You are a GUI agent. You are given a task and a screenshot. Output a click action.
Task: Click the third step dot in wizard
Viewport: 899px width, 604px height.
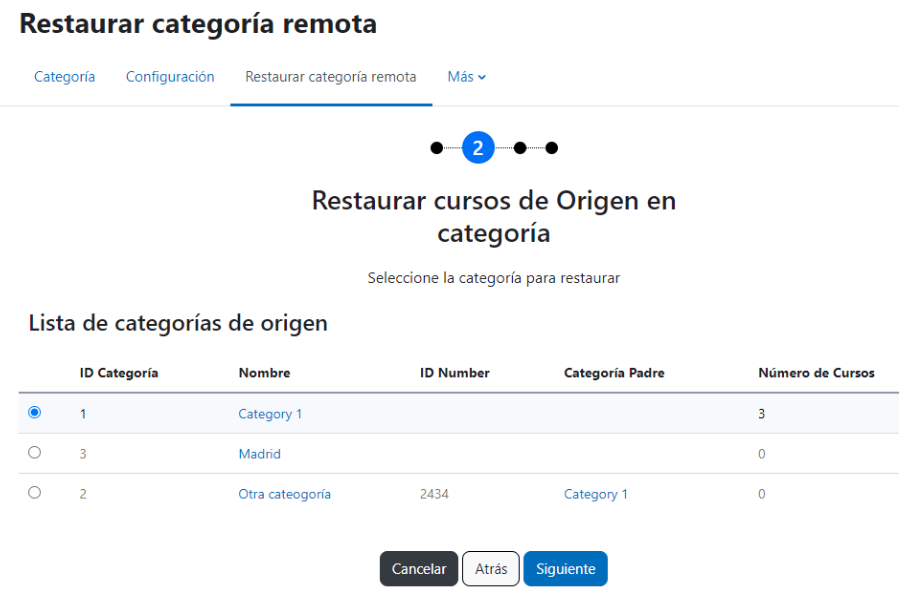coord(520,148)
